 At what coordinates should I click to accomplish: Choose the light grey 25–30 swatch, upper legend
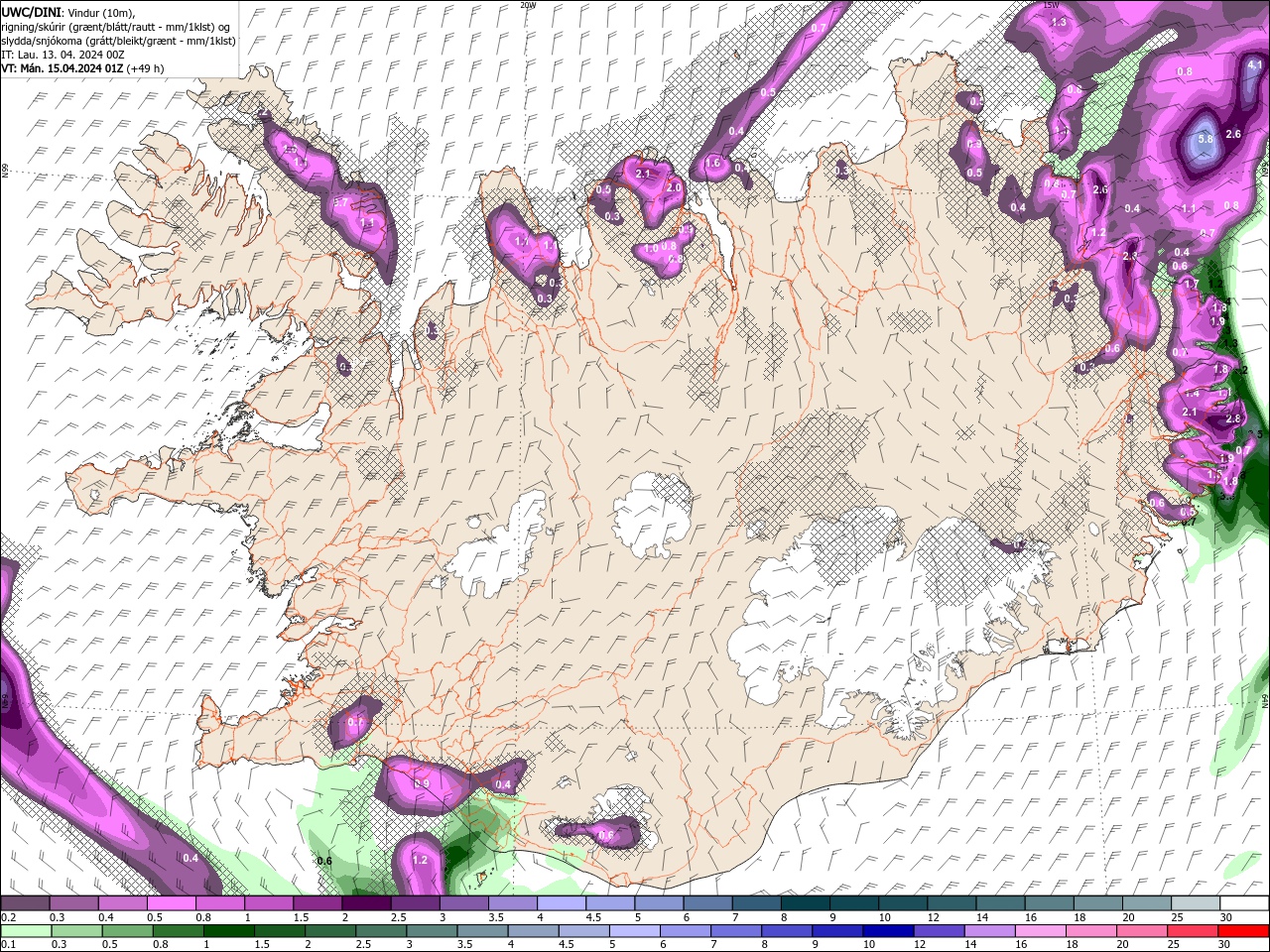tap(1196, 903)
